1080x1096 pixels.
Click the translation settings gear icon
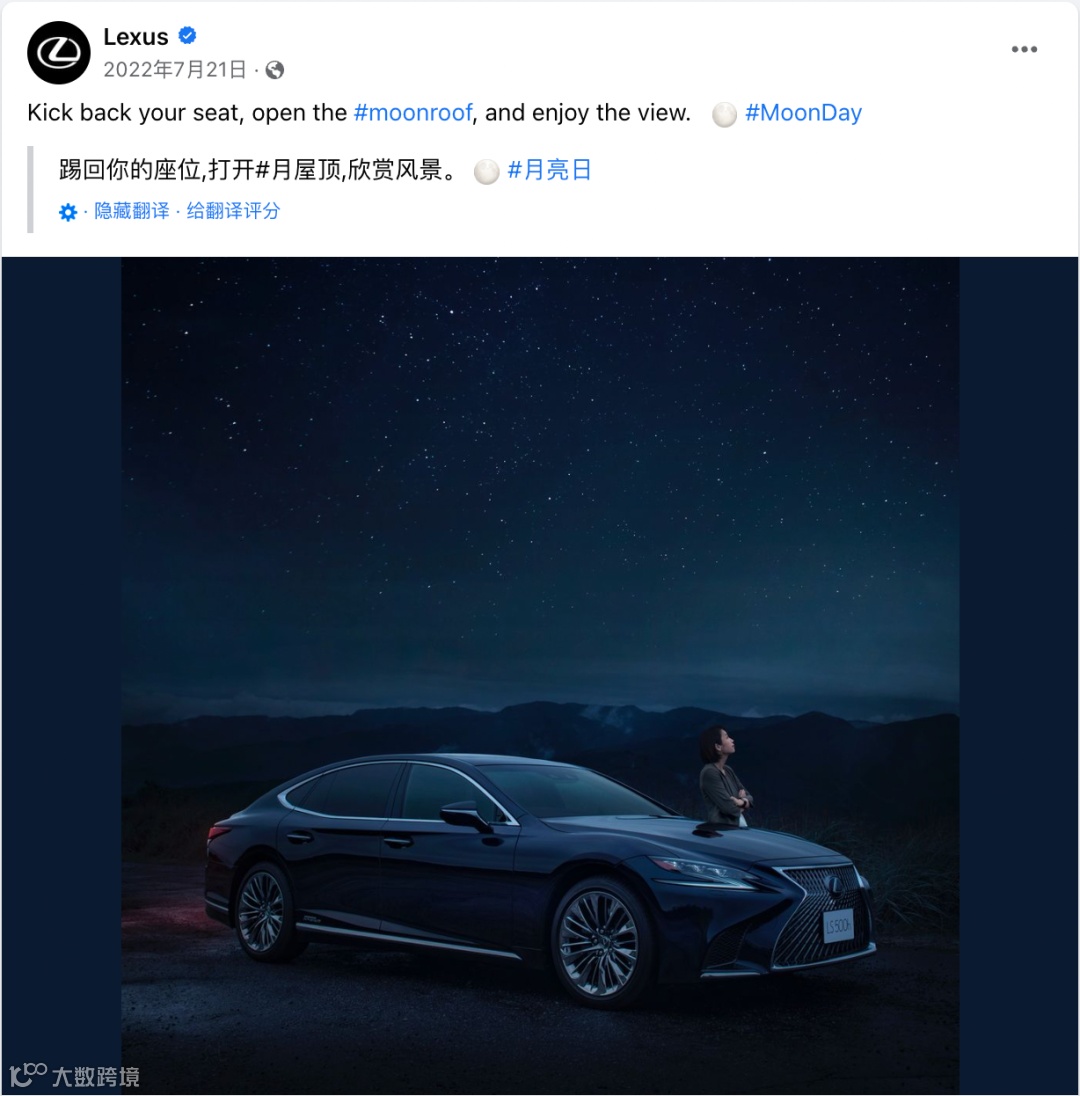pyautogui.click(x=68, y=212)
